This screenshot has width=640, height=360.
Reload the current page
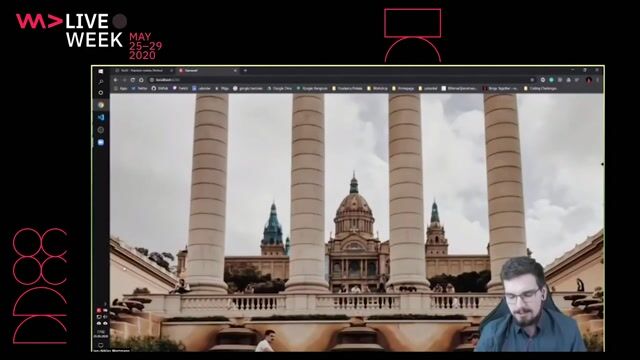[133, 80]
